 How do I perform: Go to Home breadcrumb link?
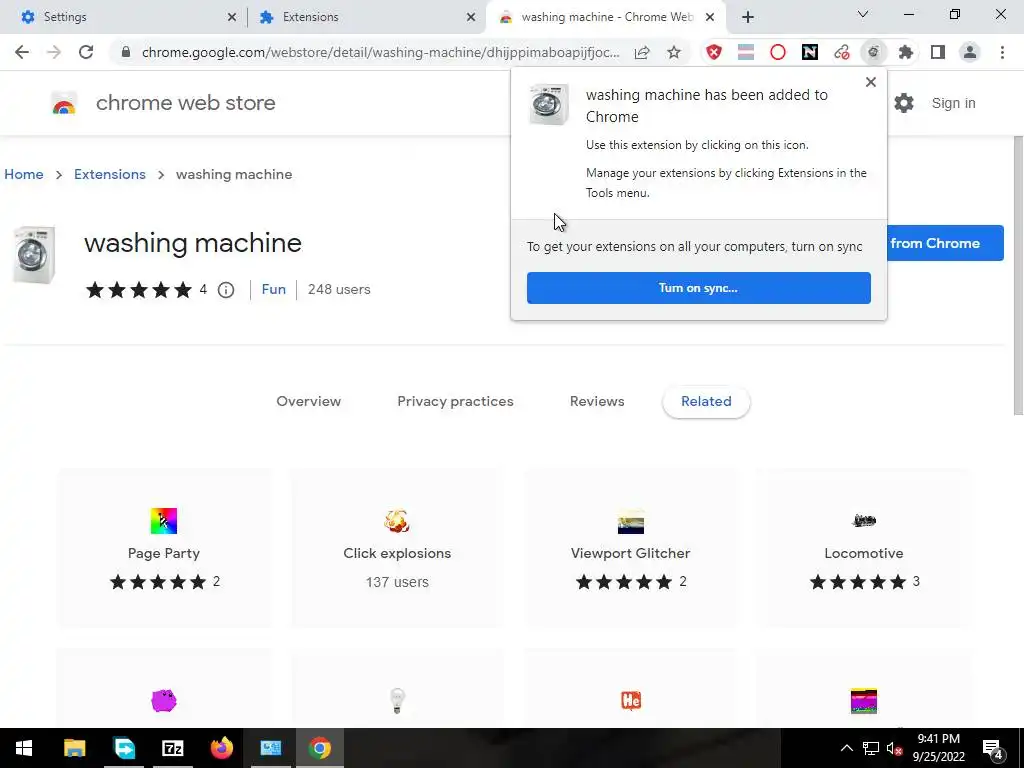[x=24, y=174]
